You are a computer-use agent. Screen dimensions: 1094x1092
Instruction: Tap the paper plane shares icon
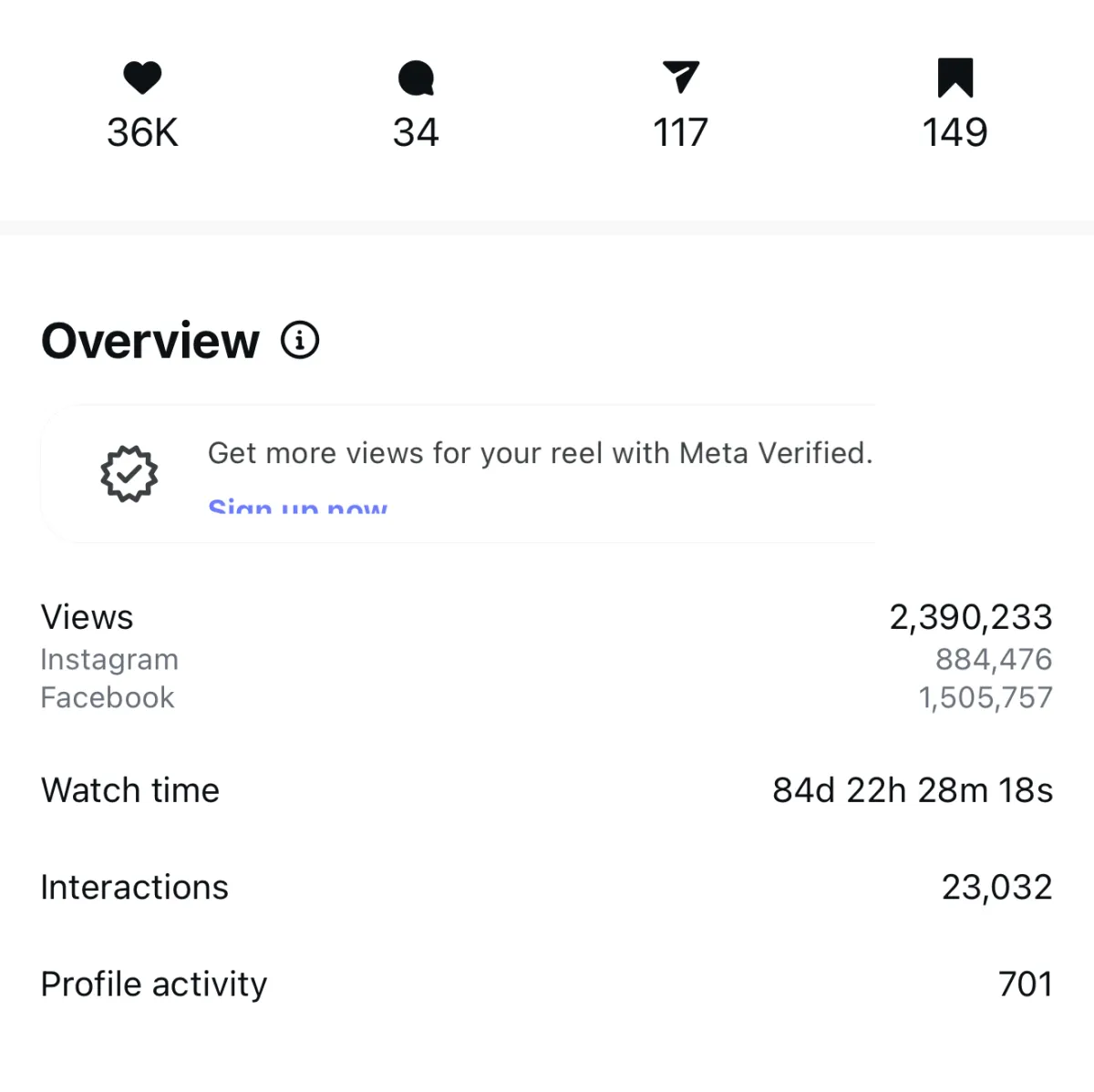point(681,77)
